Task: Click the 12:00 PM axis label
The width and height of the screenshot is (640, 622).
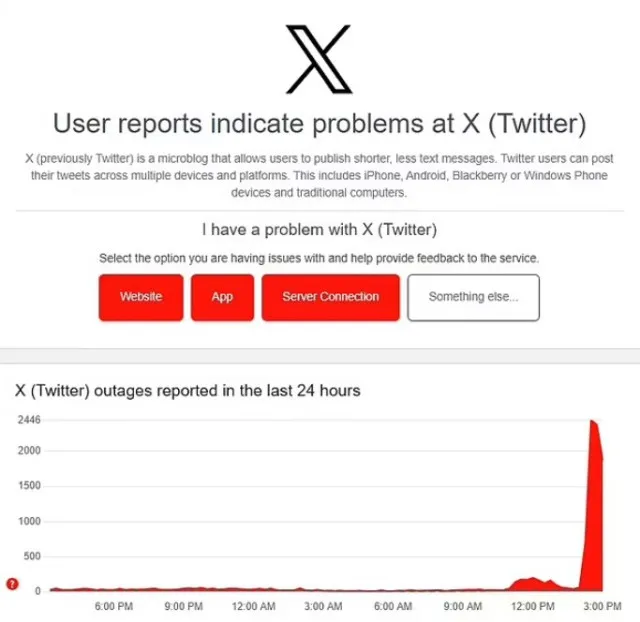Action: (x=533, y=606)
